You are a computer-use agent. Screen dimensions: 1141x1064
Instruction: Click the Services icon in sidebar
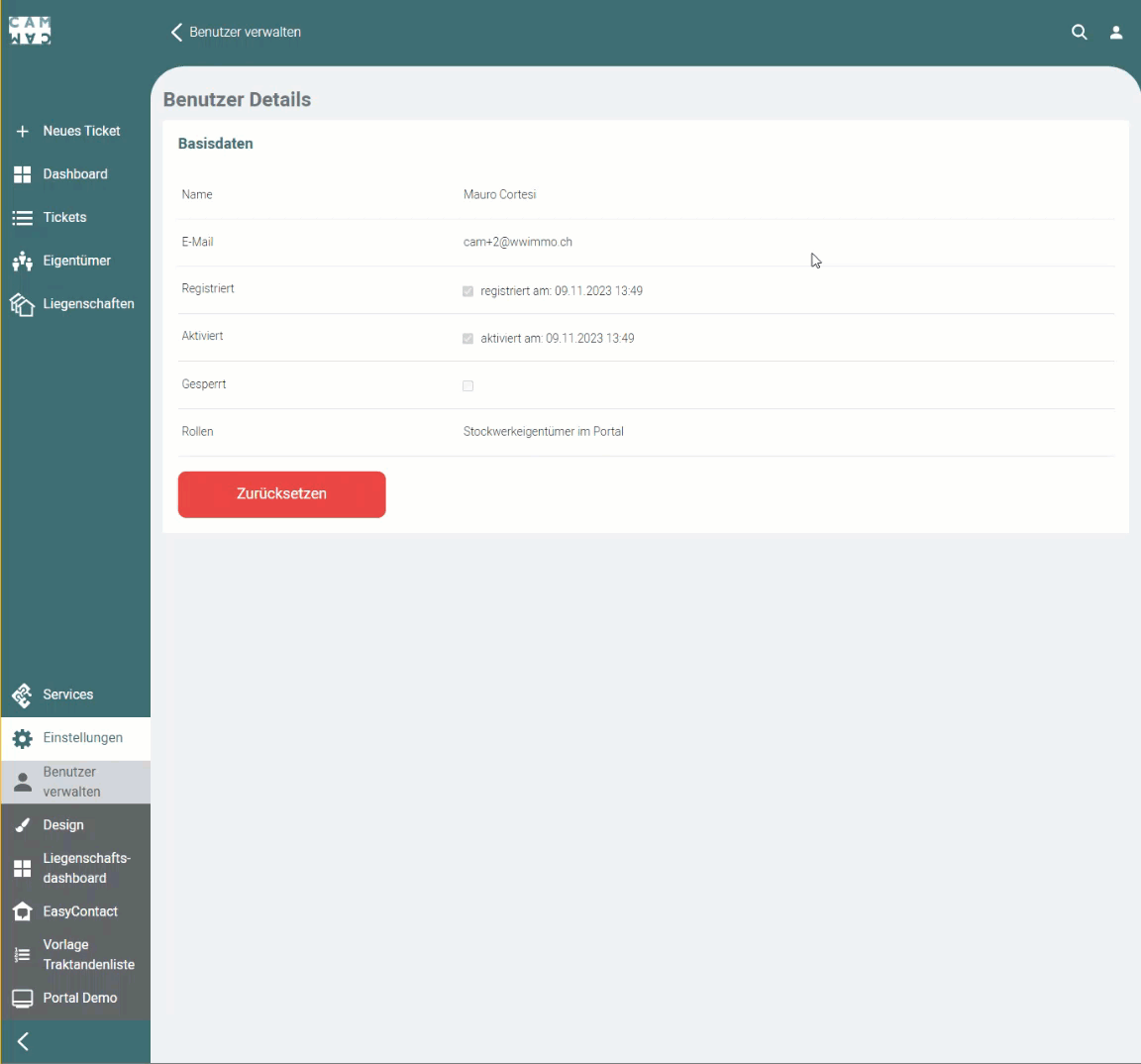[x=23, y=695]
